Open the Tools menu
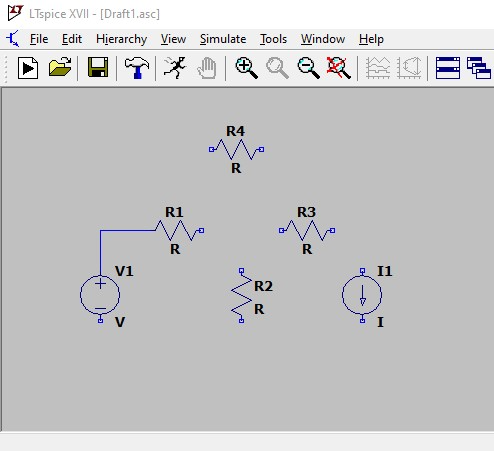This screenshot has height=451, width=494. coord(273,39)
